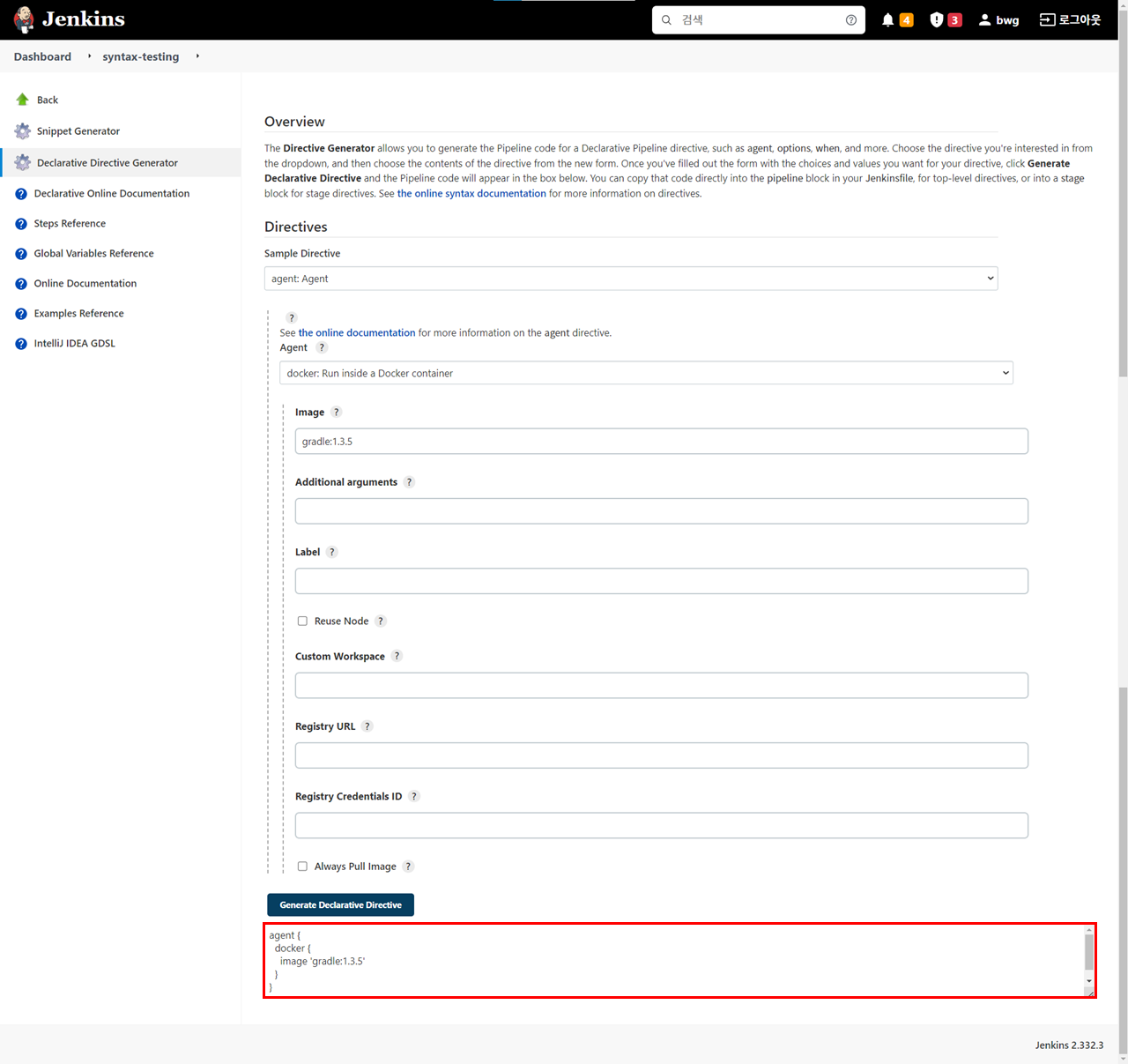The height and width of the screenshot is (1064, 1128).
Task: Go to the syntax-testing breadcrumb link
Action: [x=140, y=56]
